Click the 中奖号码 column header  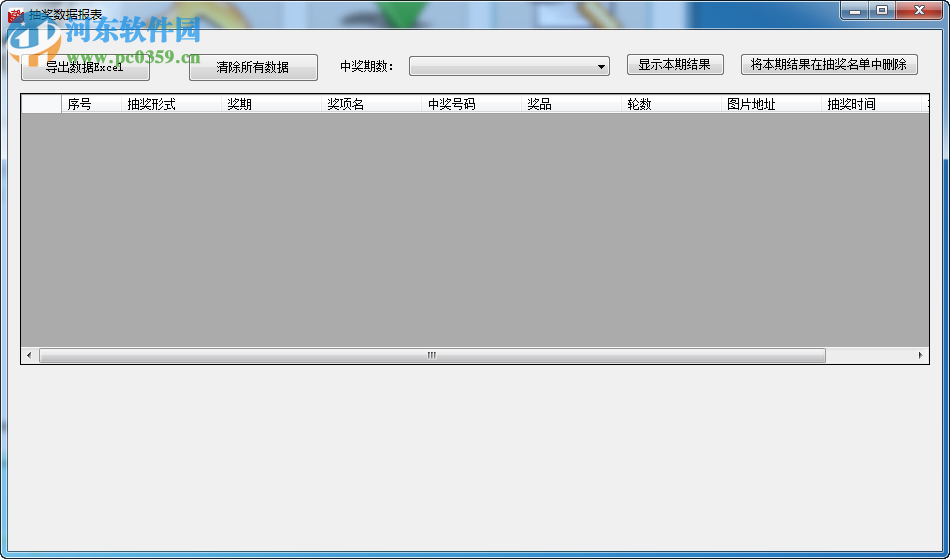click(471, 104)
